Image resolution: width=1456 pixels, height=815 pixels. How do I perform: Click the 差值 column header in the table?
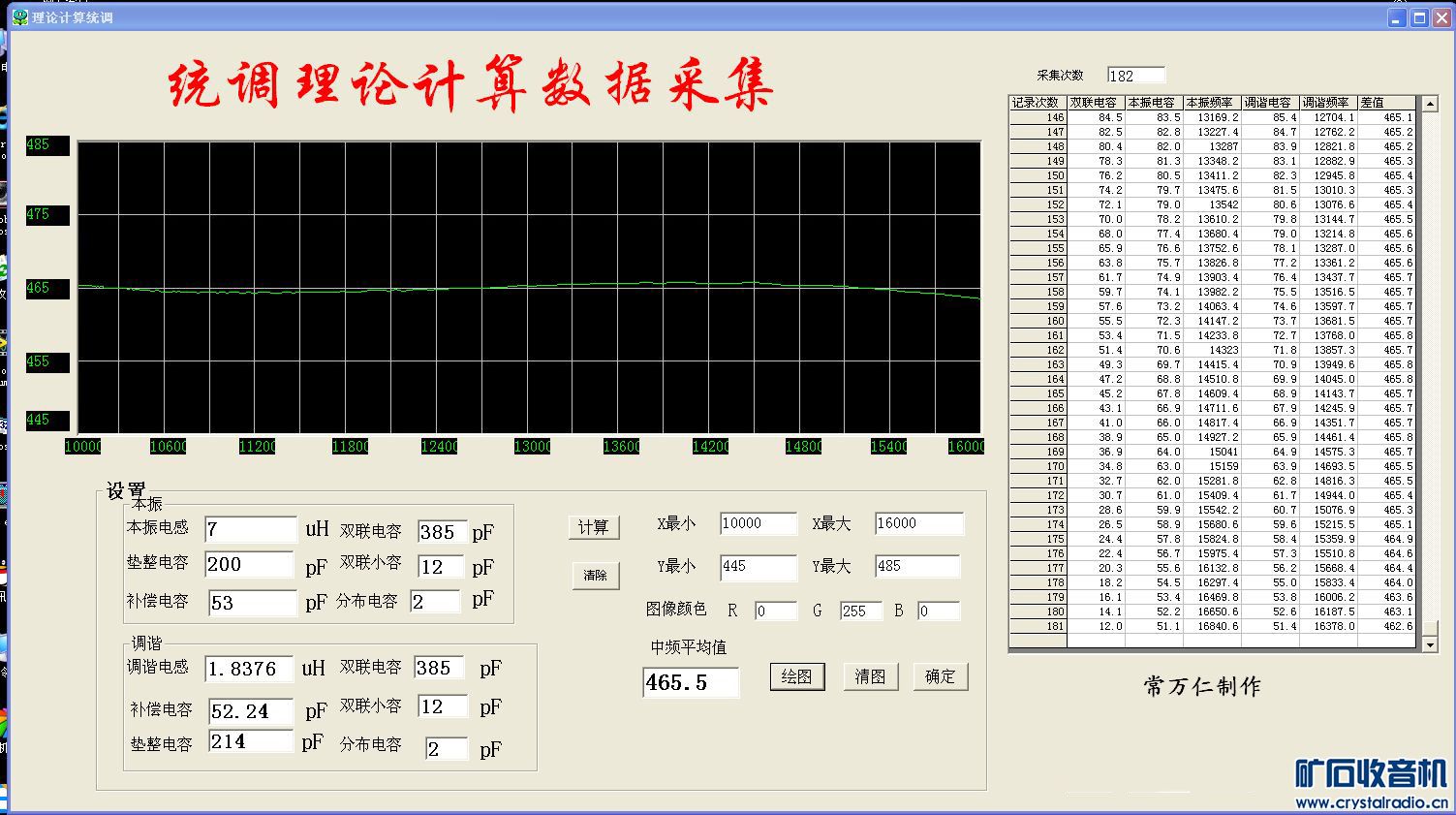(1385, 103)
